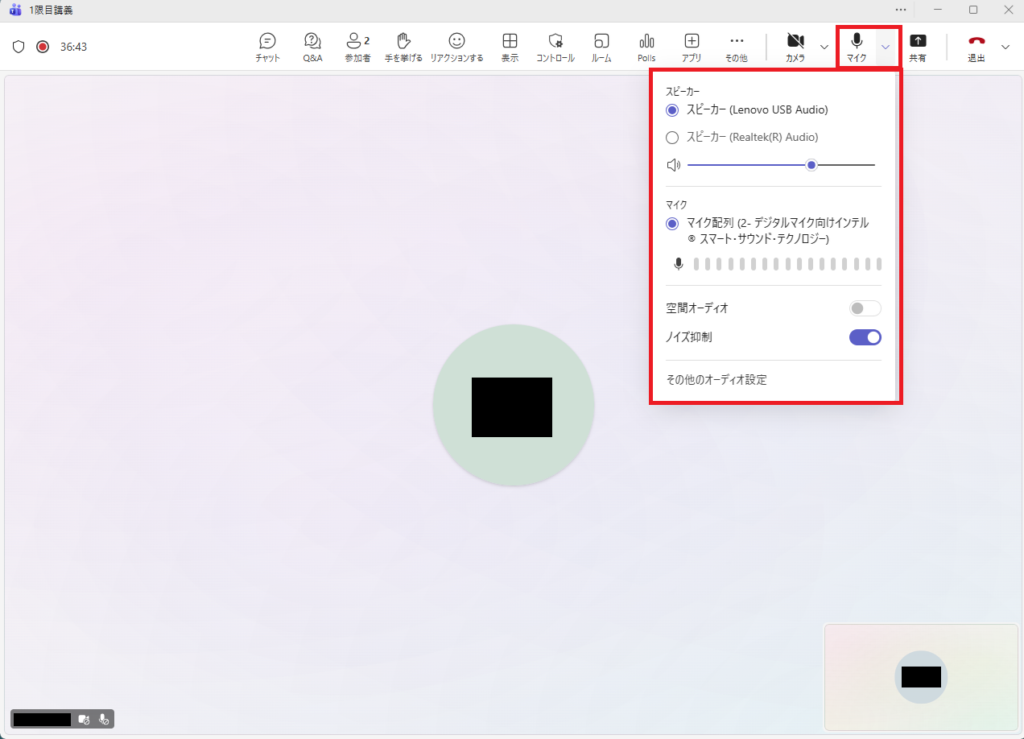
Task: Select スピーカー (Lenovo USB Audio) radio button
Action: tap(673, 110)
